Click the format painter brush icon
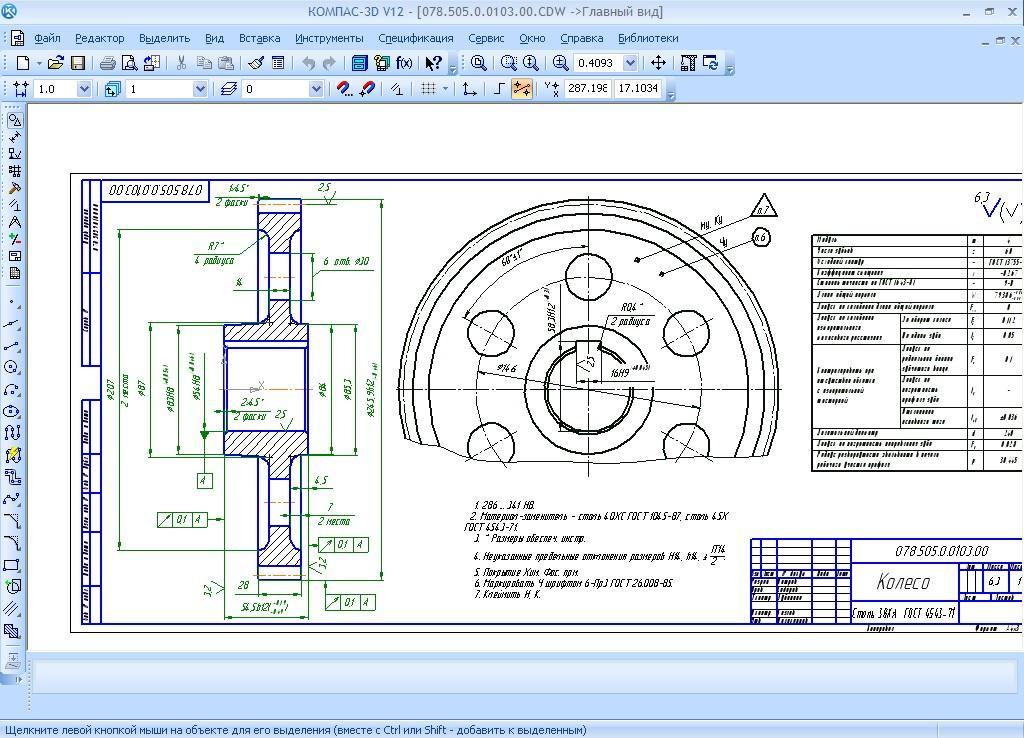1024x738 pixels. click(256, 63)
